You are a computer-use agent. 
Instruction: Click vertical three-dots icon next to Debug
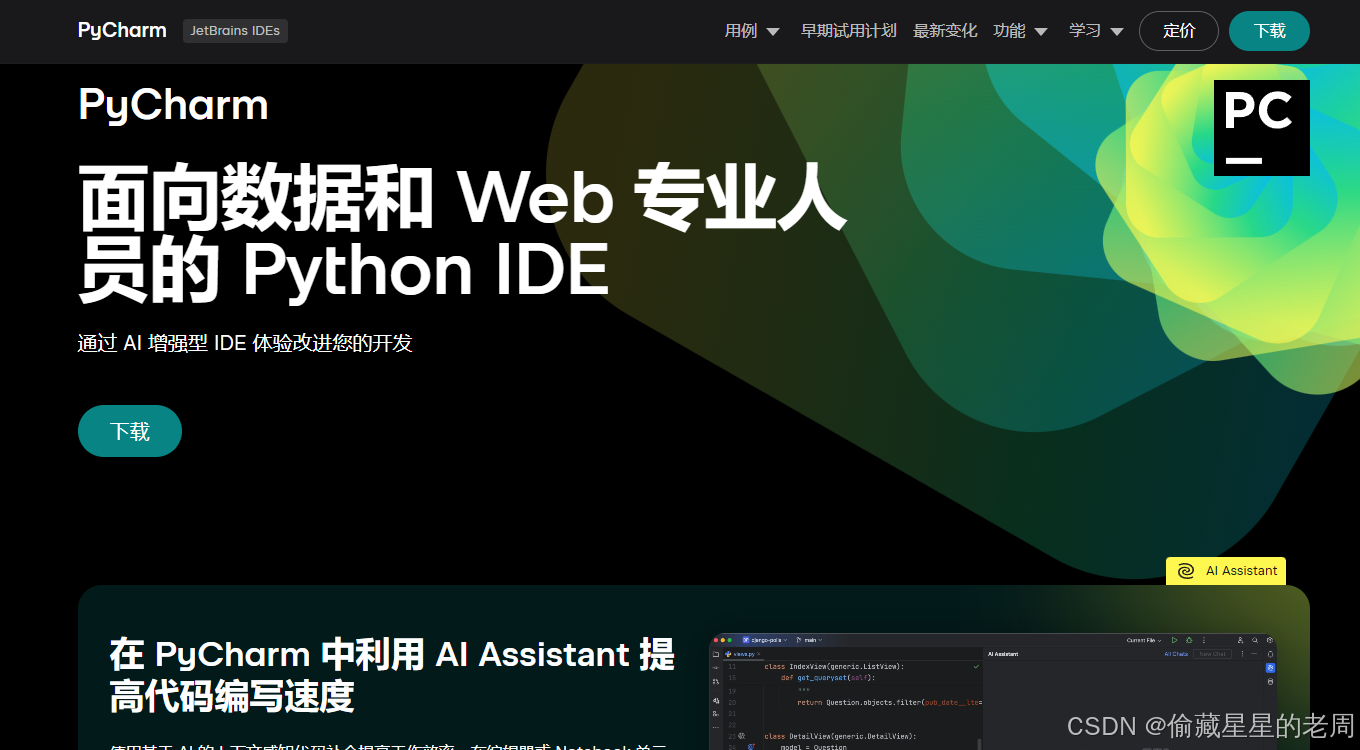click(1204, 640)
